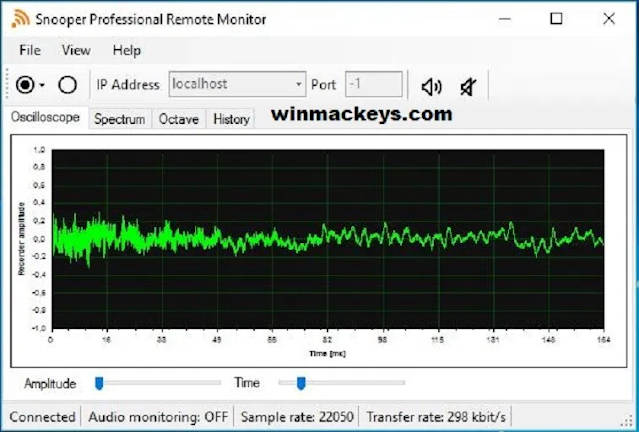Close the Snooper Remote Monitor window
Screen dimensions: 639x432
pyautogui.click(x=609, y=19)
